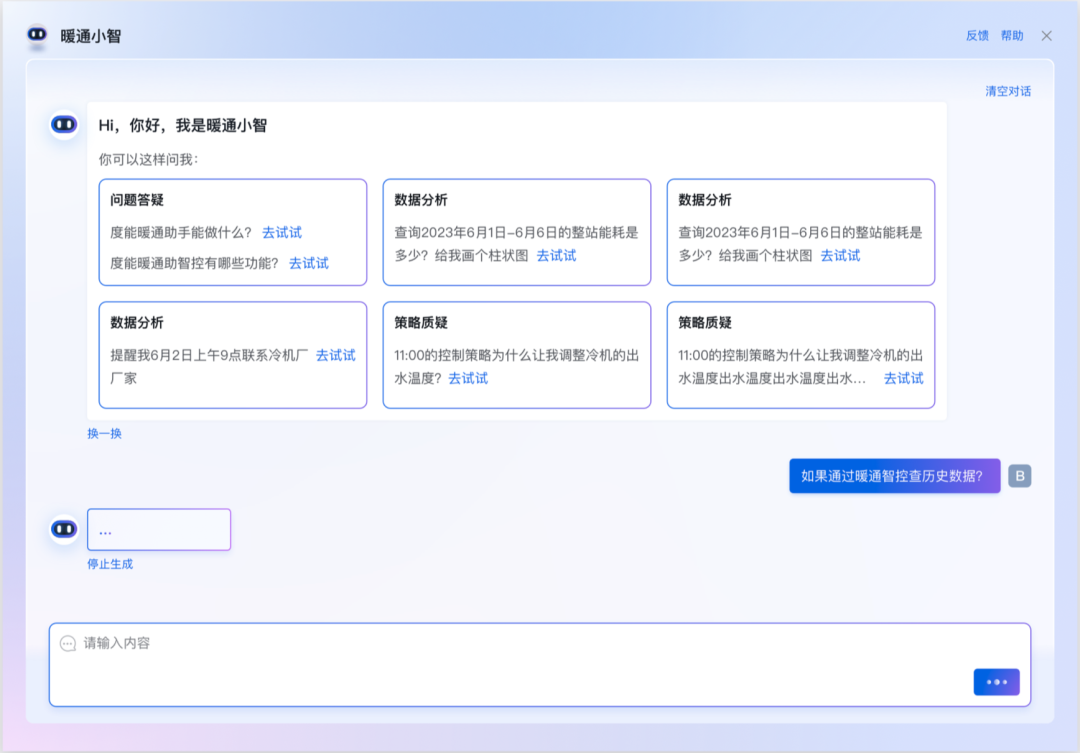Select the 问题答疑 card title
The height and width of the screenshot is (753, 1080).
(137, 200)
